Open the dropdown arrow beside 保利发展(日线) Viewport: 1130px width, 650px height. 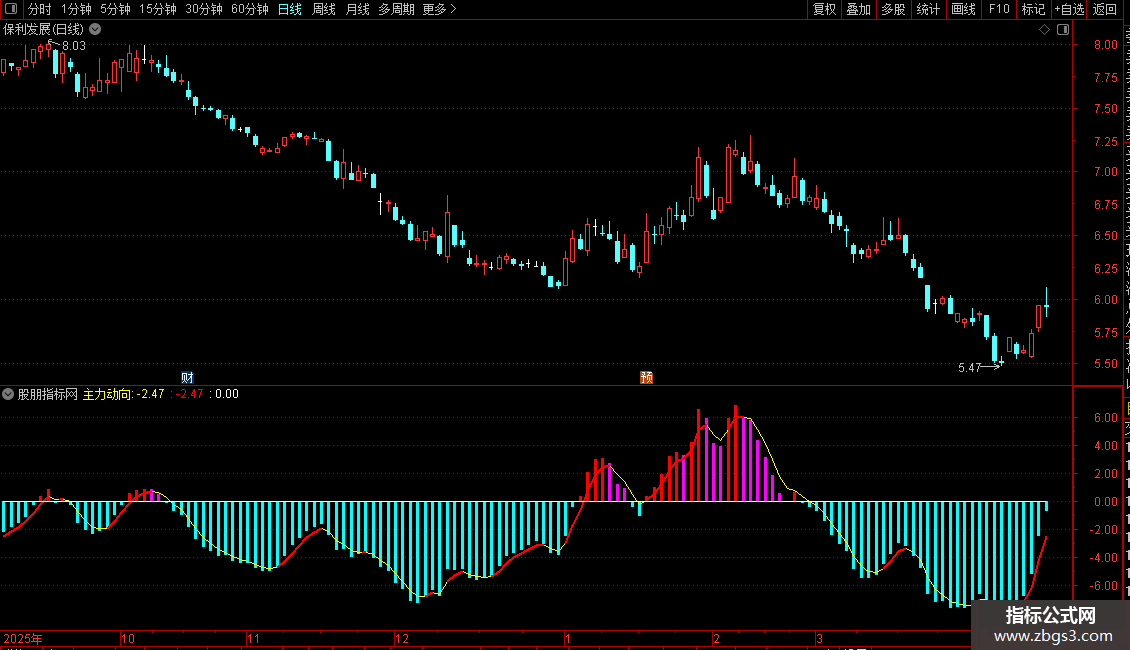pyautogui.click(x=95, y=30)
